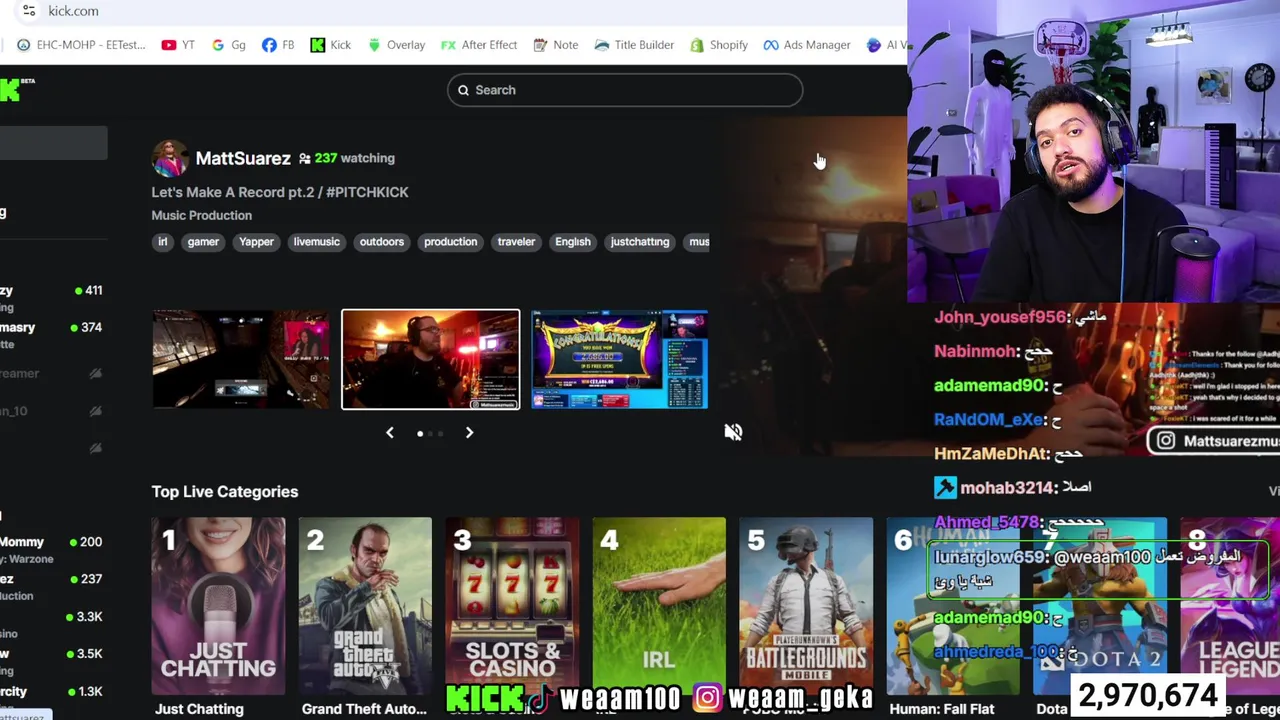Go to previous featured stream with left arrow
This screenshot has width=1280, height=720.
click(x=390, y=433)
